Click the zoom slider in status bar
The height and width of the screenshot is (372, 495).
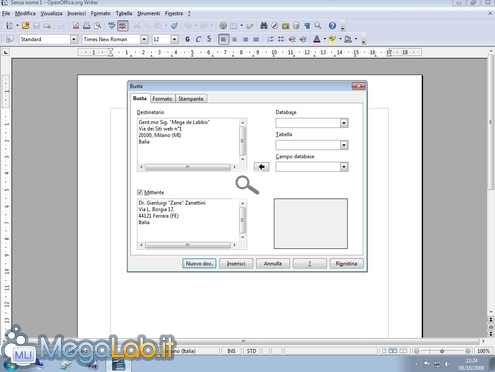point(442,351)
